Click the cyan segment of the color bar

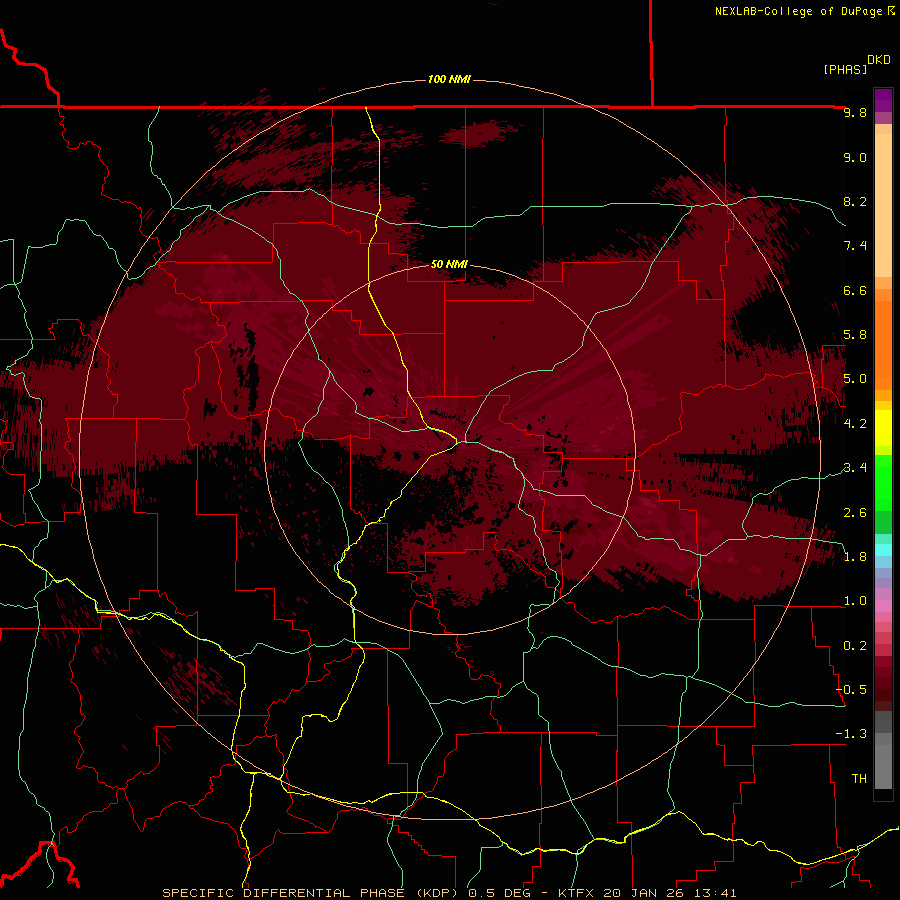(x=883, y=550)
